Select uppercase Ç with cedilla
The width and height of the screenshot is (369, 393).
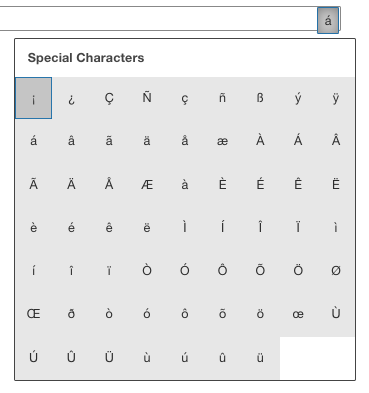click(x=109, y=98)
